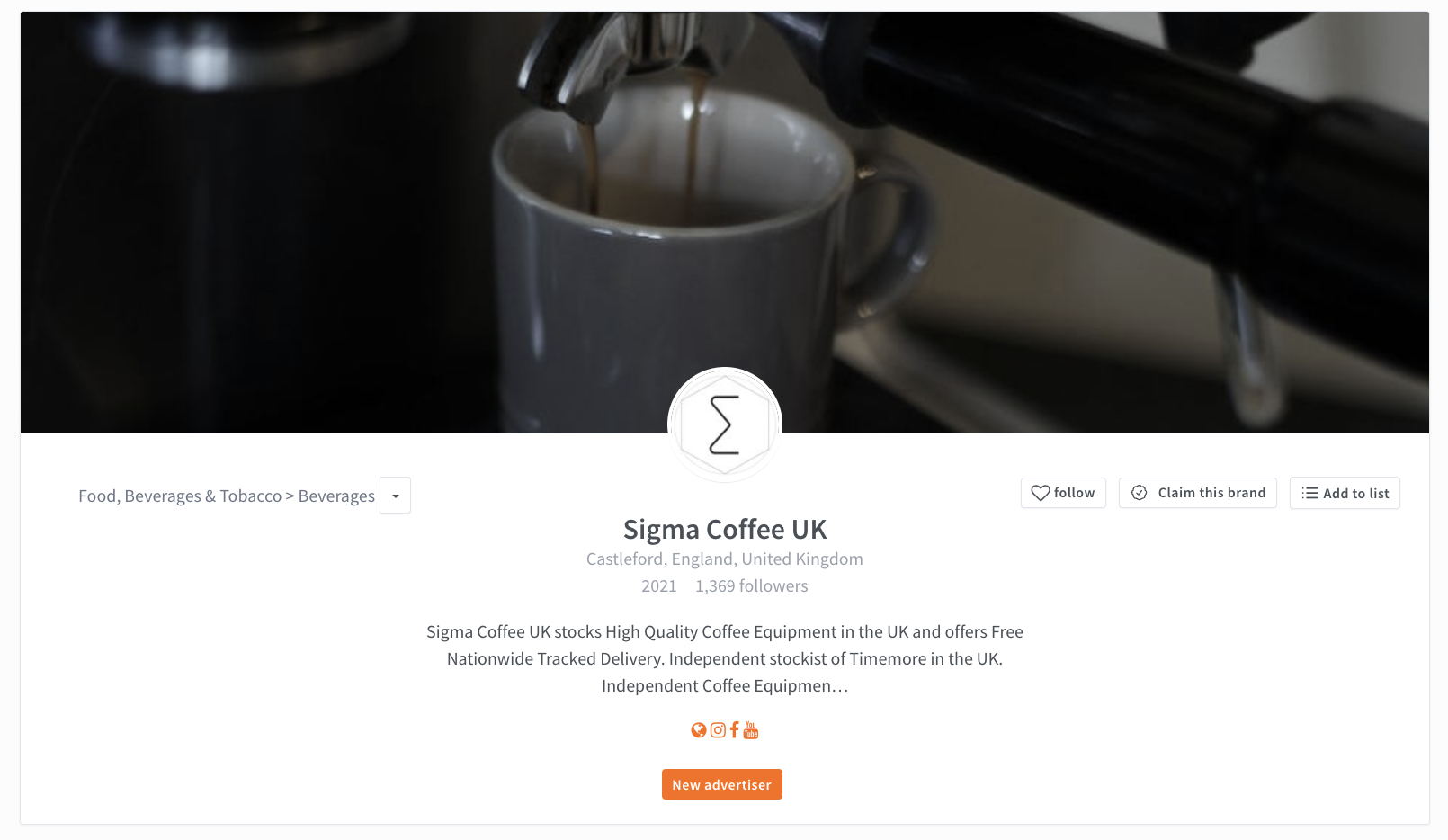Image resolution: width=1448 pixels, height=840 pixels.
Task: Click the 2021 founding year
Action: [659, 585]
